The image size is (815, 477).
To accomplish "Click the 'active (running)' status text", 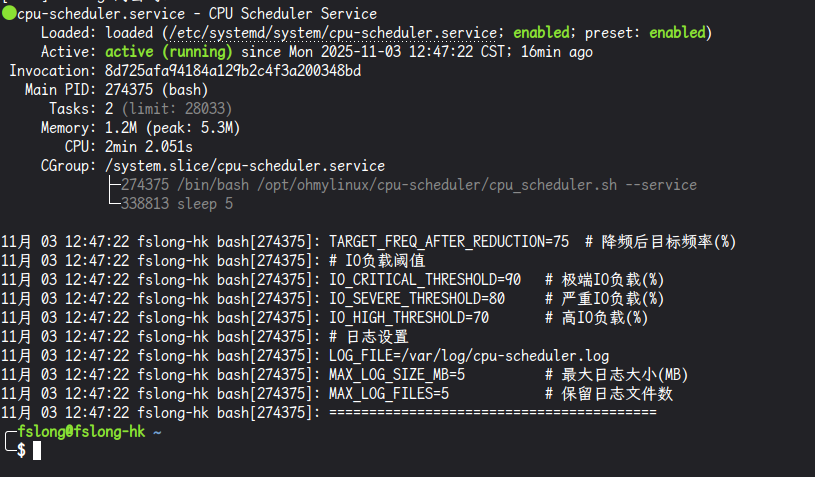I will point(168,51).
